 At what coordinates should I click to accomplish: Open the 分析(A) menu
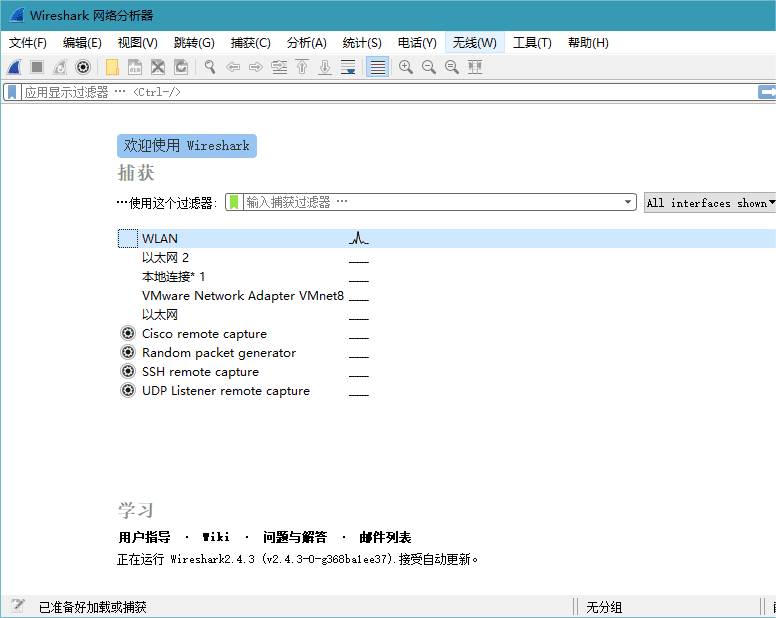click(307, 43)
